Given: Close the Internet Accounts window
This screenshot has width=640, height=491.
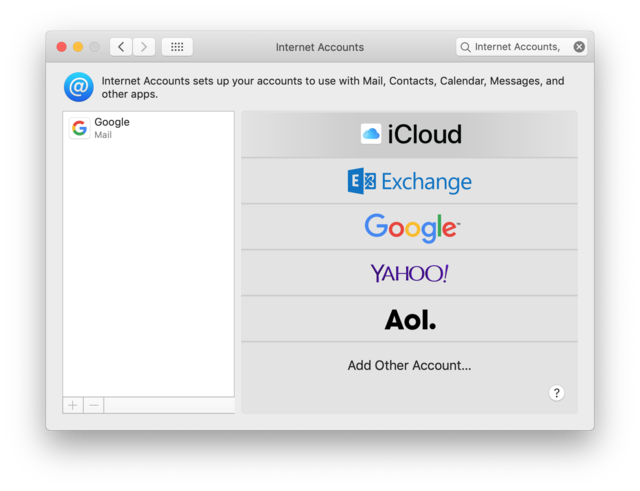Looking at the screenshot, I should click(x=61, y=47).
